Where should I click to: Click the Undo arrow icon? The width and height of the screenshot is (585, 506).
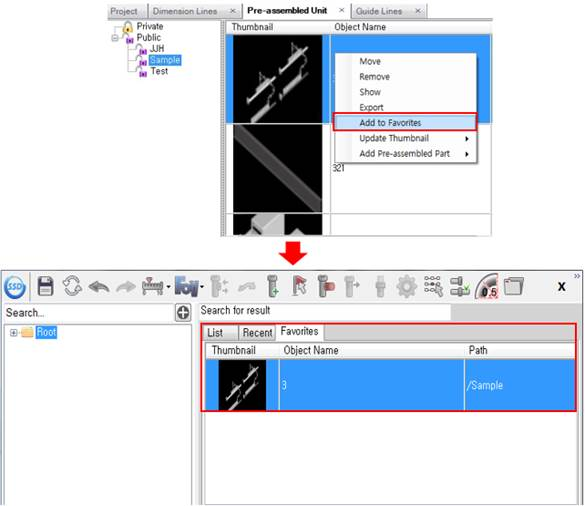tap(99, 287)
